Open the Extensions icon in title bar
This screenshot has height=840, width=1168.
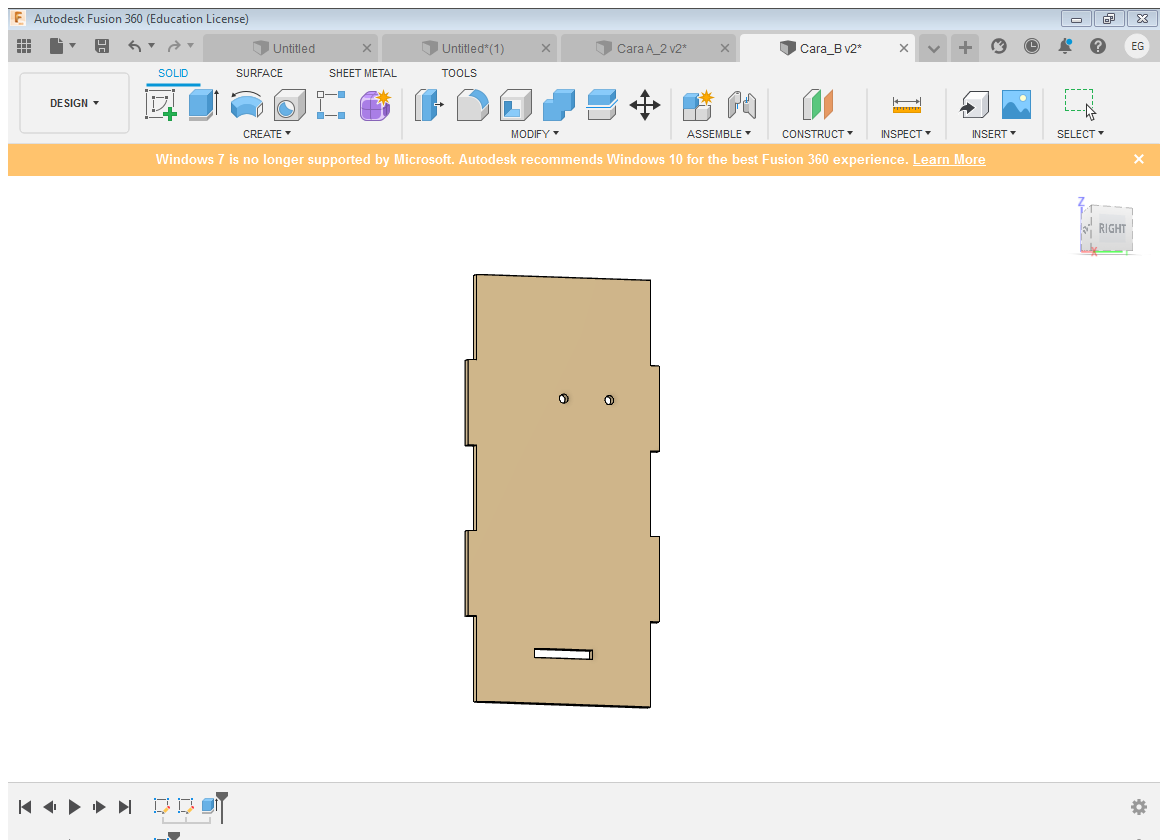[x=999, y=47]
